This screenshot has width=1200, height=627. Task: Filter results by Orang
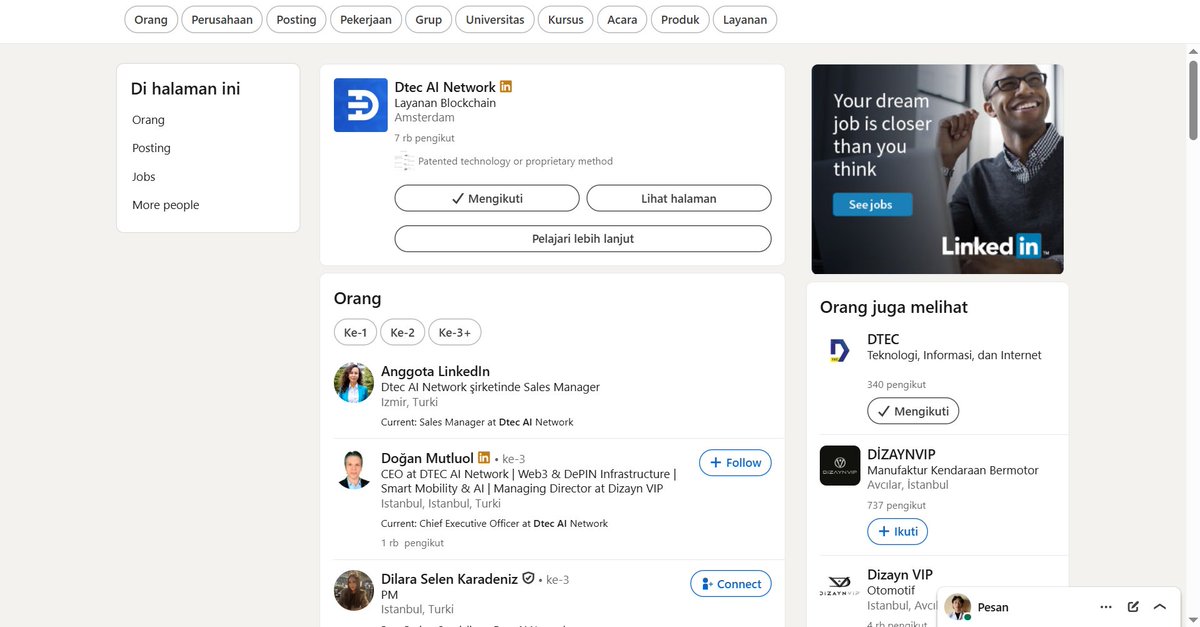pyautogui.click(x=151, y=20)
